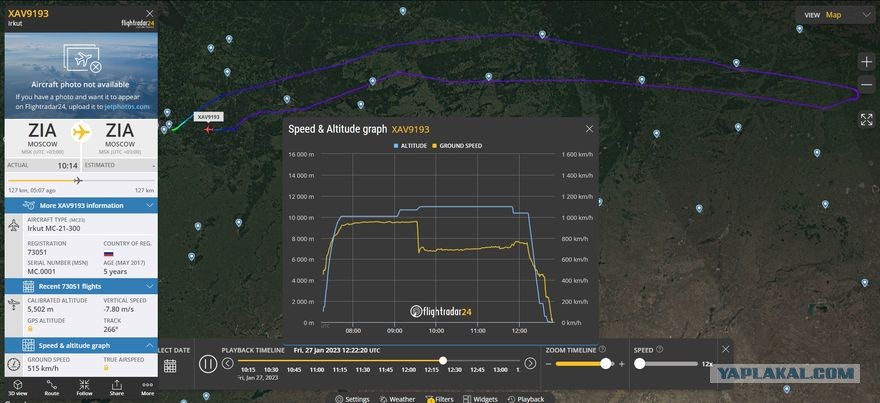The width and height of the screenshot is (880, 403).
Task: Collapse Speed & altitude graph section
Action: pyautogui.click(x=81, y=345)
